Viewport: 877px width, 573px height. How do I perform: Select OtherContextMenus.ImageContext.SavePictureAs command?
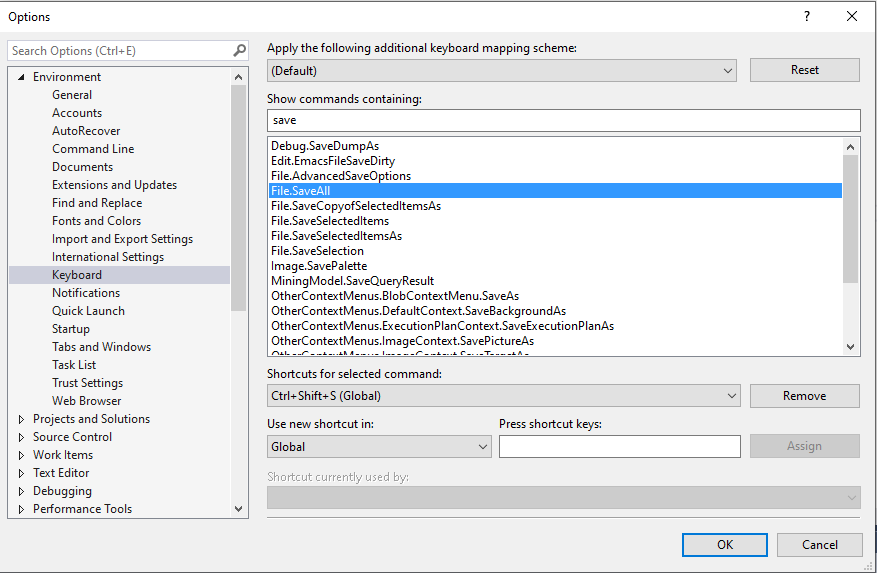402,341
